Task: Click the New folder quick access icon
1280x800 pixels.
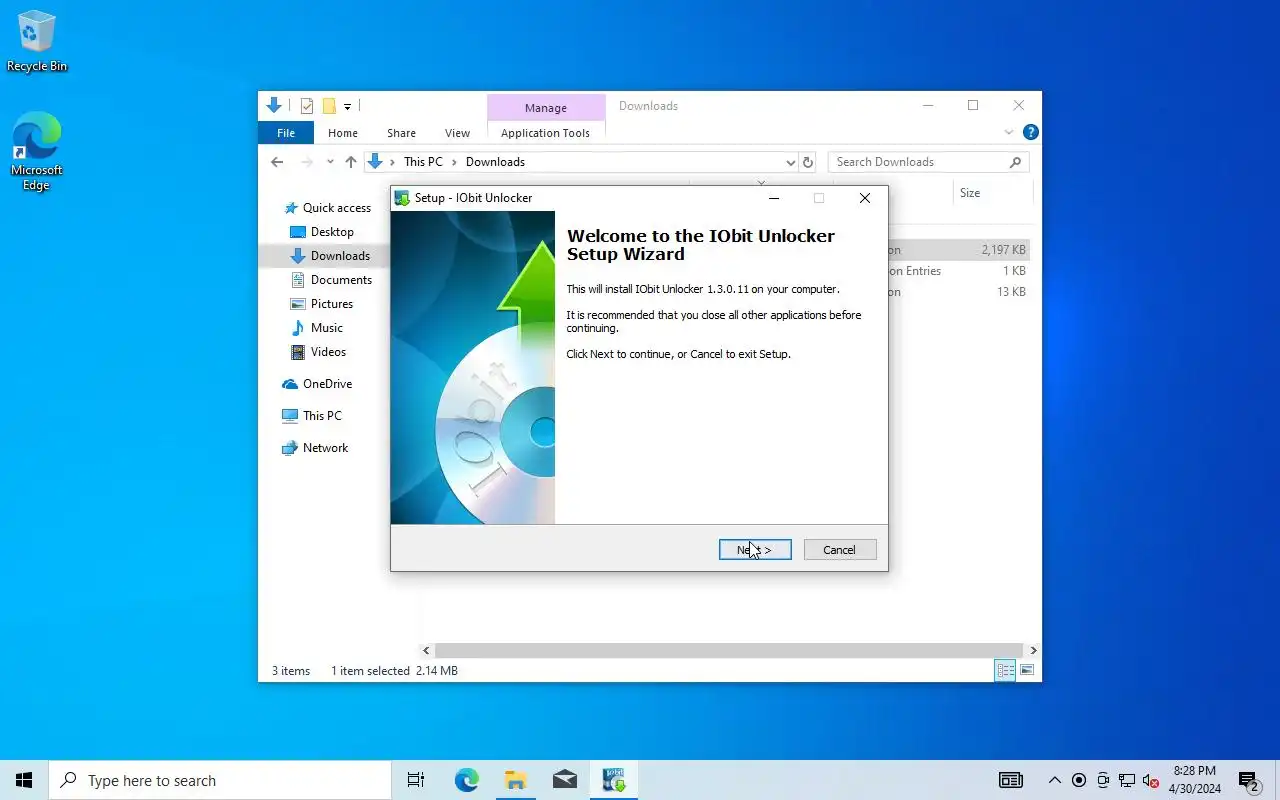Action: pos(328,106)
